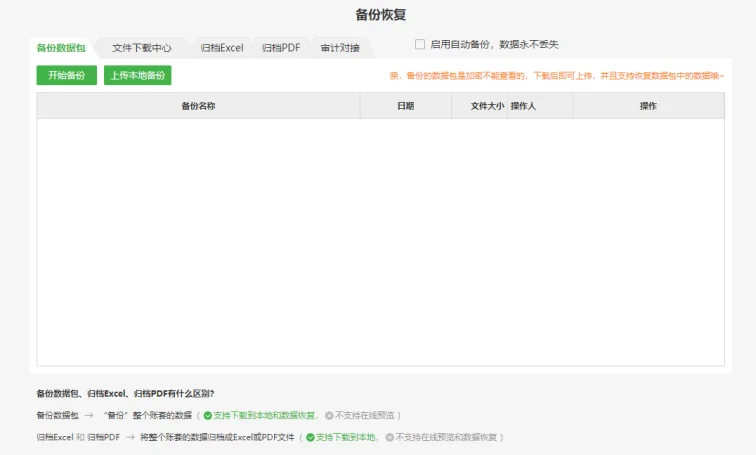Click the 启用自动备份，数据永不丢失 label
Viewport: 756px width, 455px height.
pyautogui.click(x=494, y=44)
